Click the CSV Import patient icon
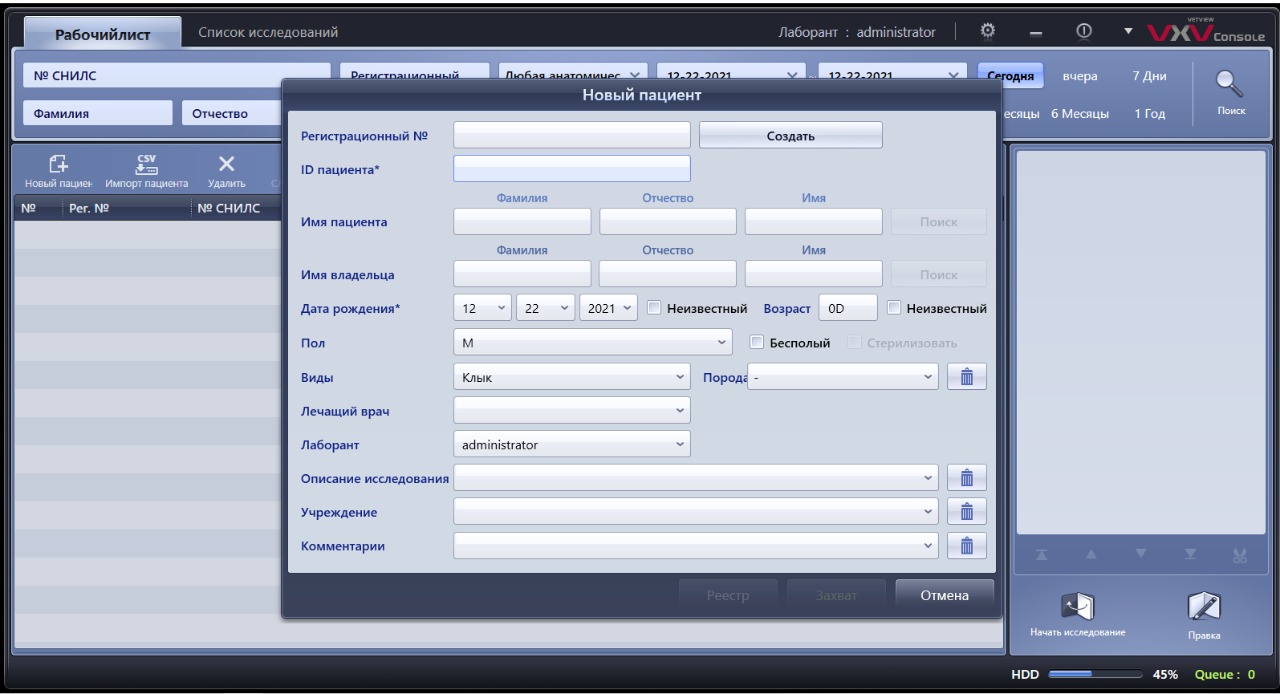Viewport: 1280px width, 694px height. click(147, 165)
